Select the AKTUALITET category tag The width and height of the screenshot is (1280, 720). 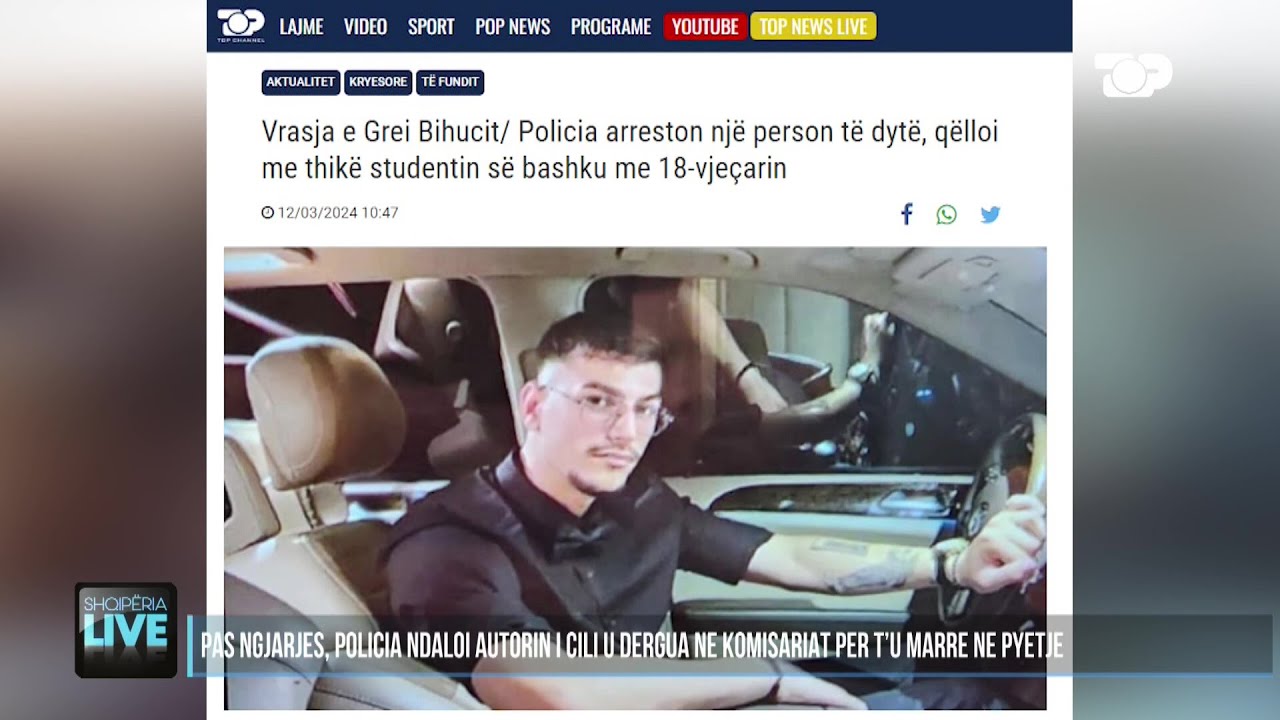pyautogui.click(x=301, y=82)
